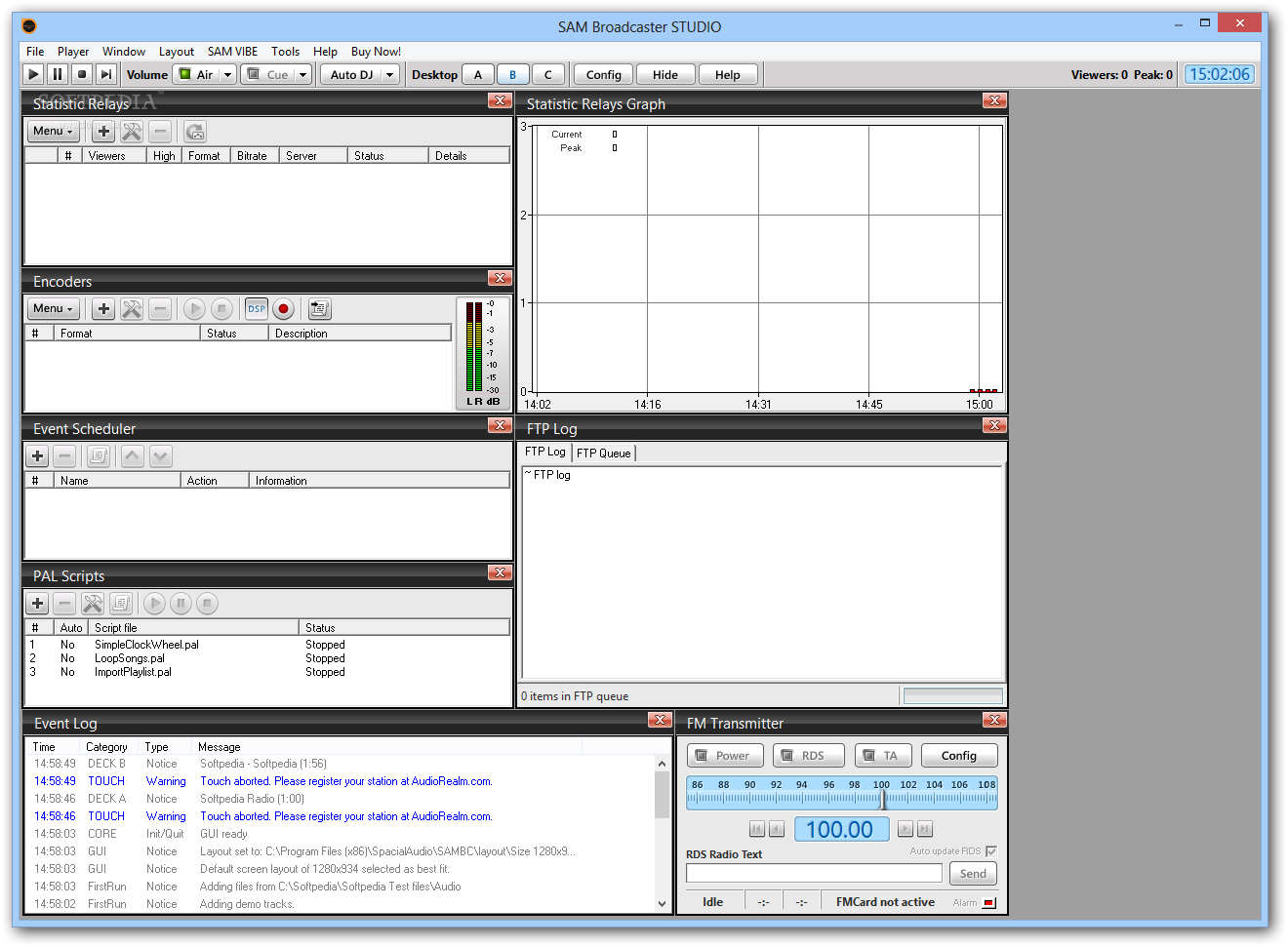The width and height of the screenshot is (1288, 947).
Task: Add a new encoder
Action: [x=103, y=309]
